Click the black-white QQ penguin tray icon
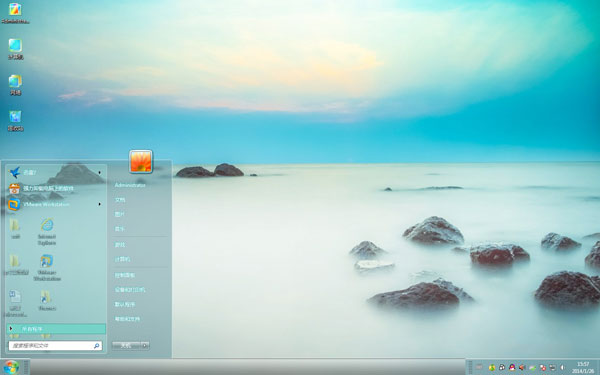Image resolution: width=600 pixels, height=375 pixels. pos(502,368)
